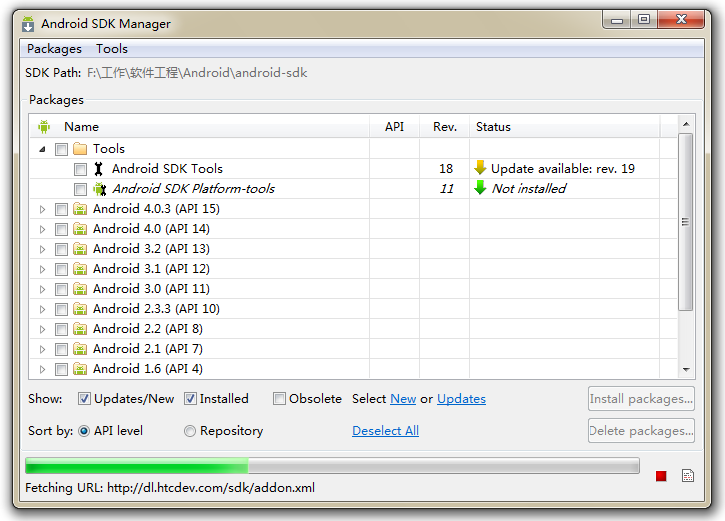Click the Android 2.3.3 (API 10) folder icon

80,309
